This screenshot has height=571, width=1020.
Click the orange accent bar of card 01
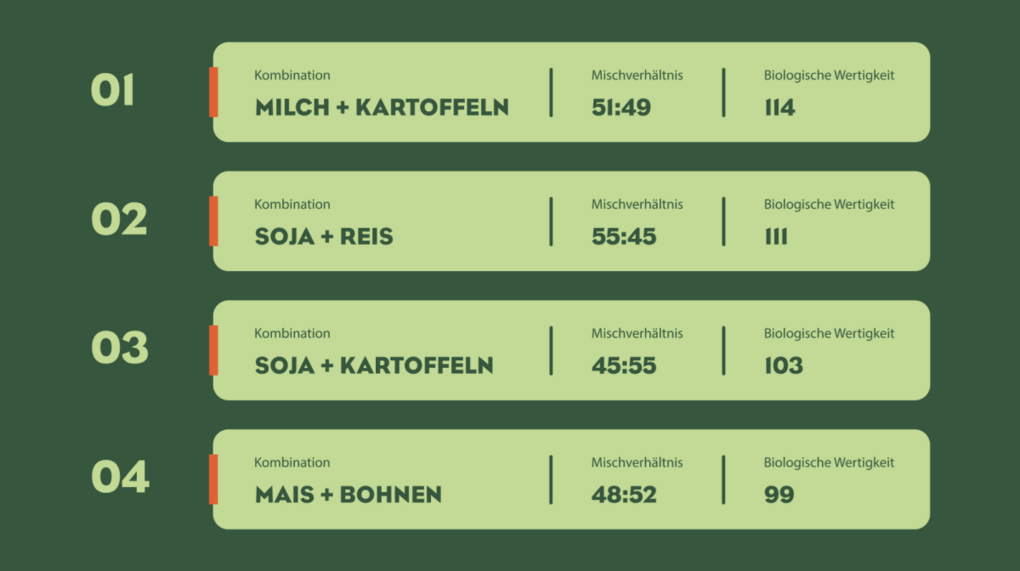[x=213, y=92]
